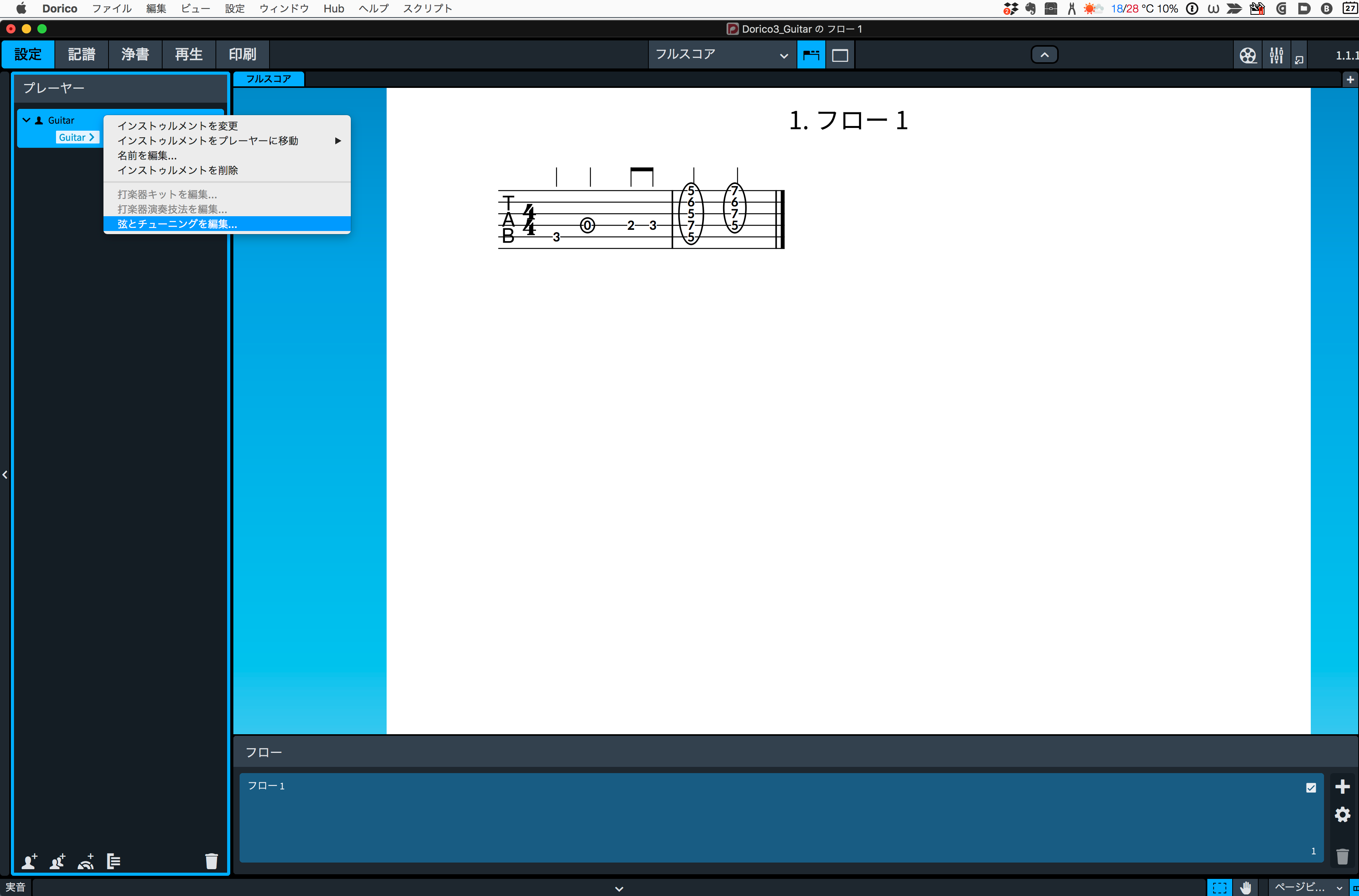Open インストゥルメントをプレーヤーに移動 submenu
The image size is (1359, 896).
(x=227, y=140)
